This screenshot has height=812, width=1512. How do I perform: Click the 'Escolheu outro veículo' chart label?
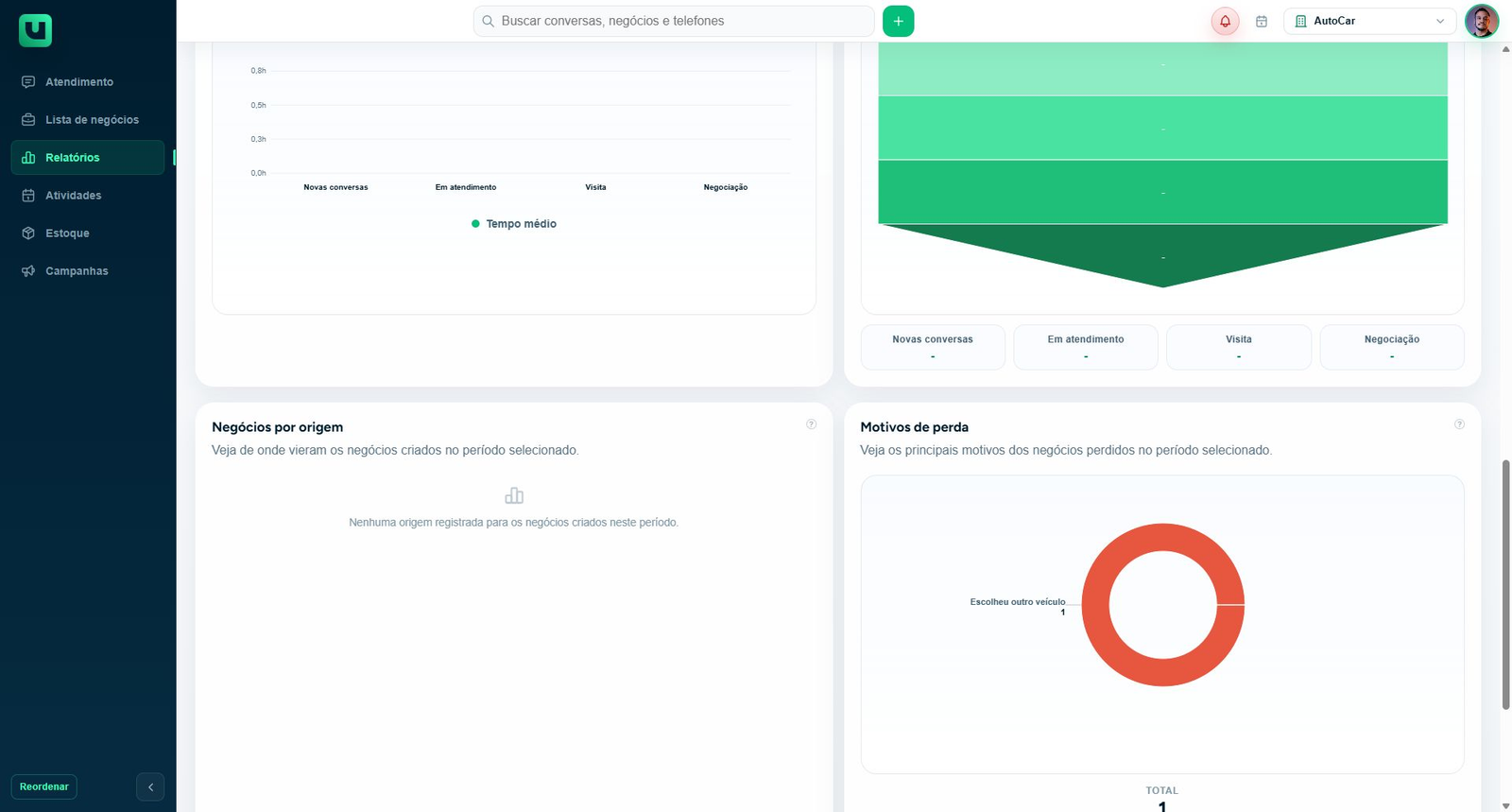(1018, 602)
